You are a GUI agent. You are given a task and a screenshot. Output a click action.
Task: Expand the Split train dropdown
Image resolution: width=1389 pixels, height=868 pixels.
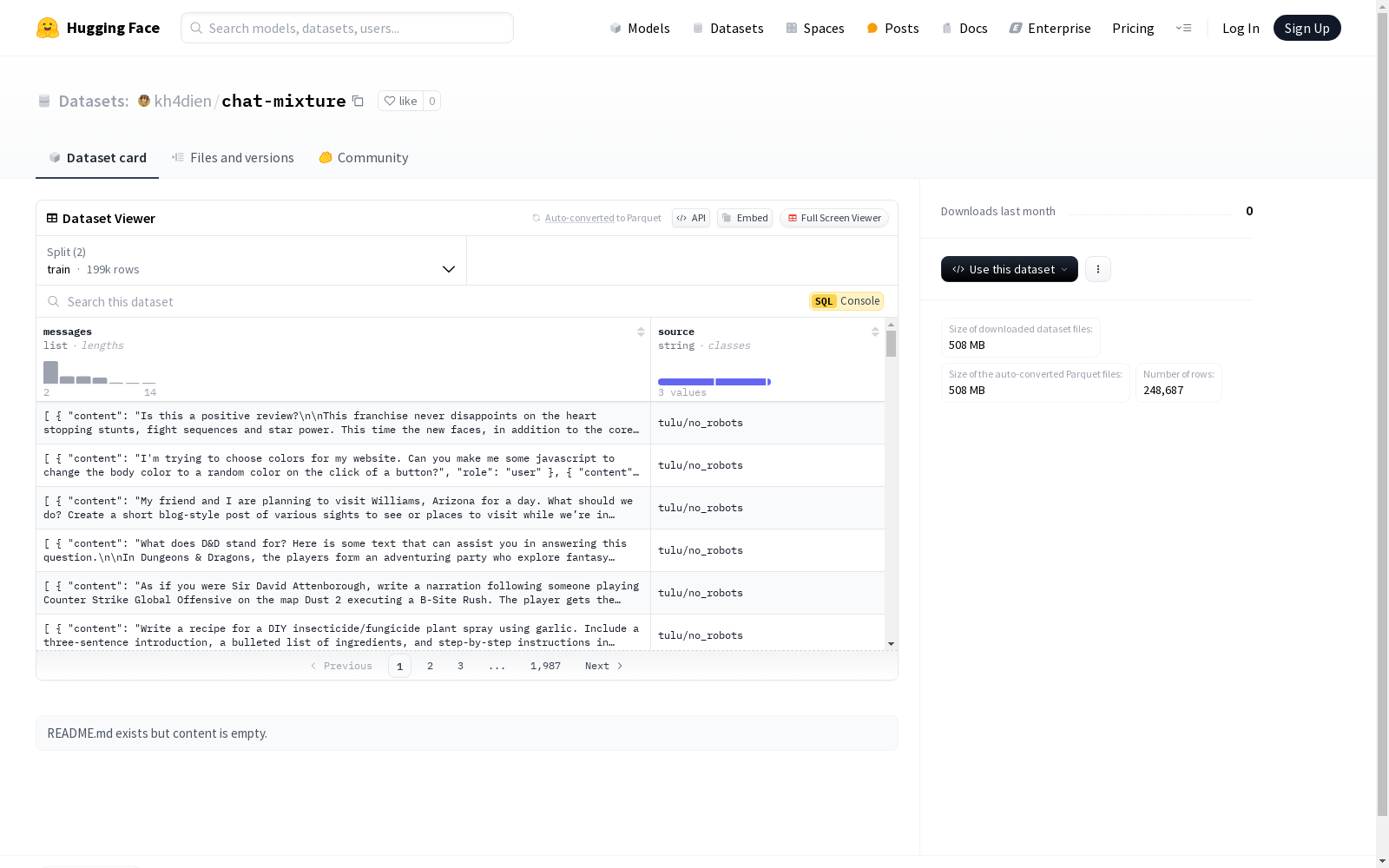point(252,260)
